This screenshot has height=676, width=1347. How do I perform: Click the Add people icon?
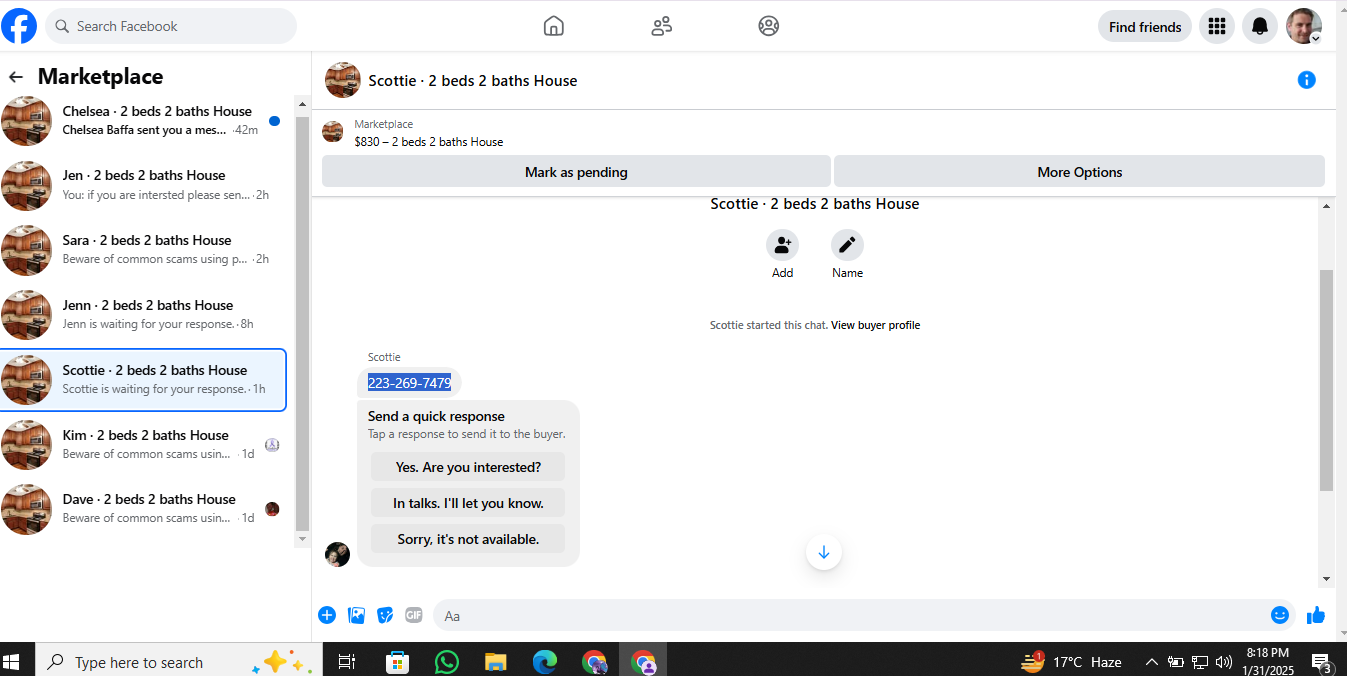tap(782, 245)
